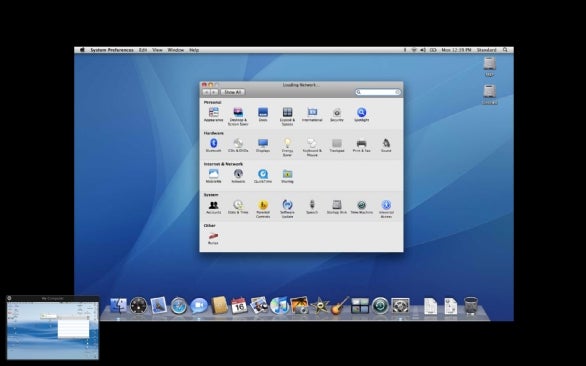Image resolution: width=586 pixels, height=366 pixels.
Task: Click the System Preferences search field
Action: coord(378,92)
